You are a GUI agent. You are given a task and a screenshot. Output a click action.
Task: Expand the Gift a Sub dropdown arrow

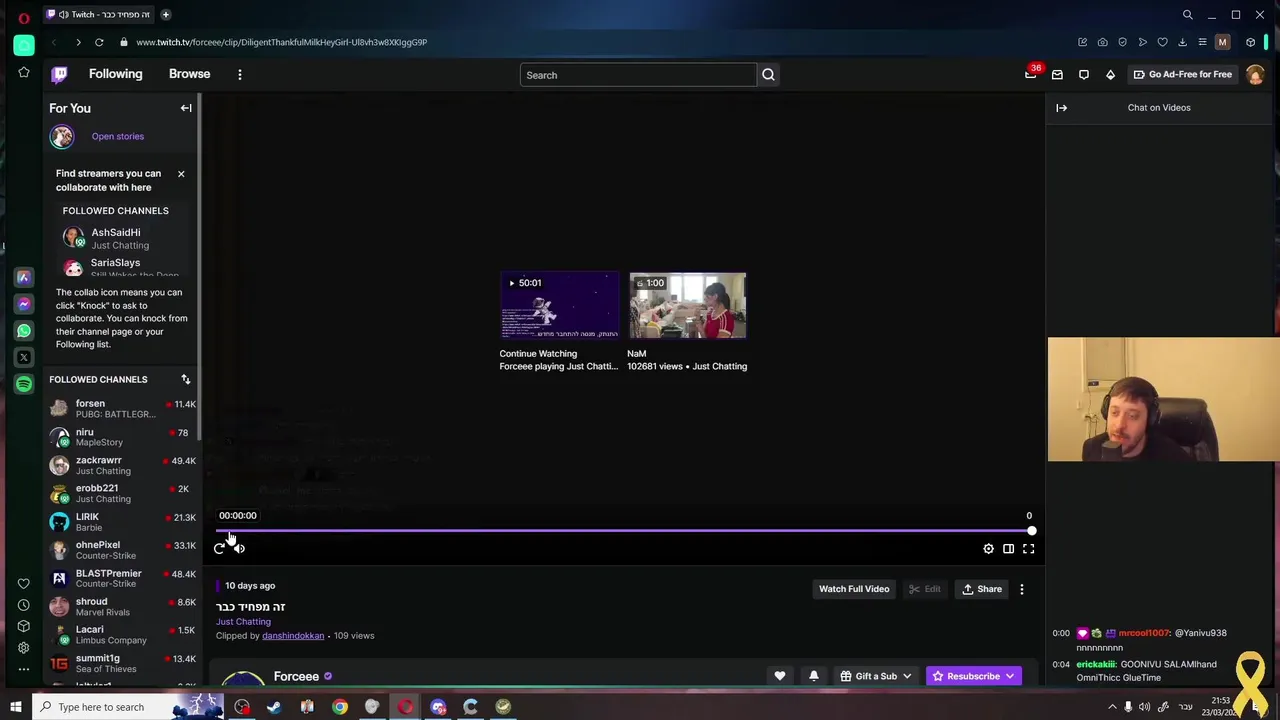(907, 677)
